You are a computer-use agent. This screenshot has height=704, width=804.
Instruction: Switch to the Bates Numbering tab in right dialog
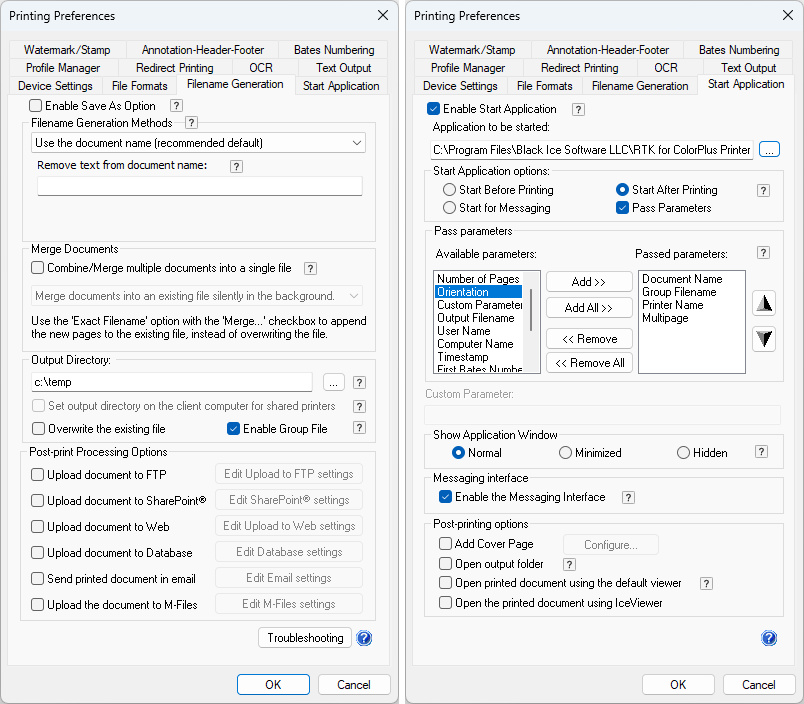pyautogui.click(x=740, y=50)
